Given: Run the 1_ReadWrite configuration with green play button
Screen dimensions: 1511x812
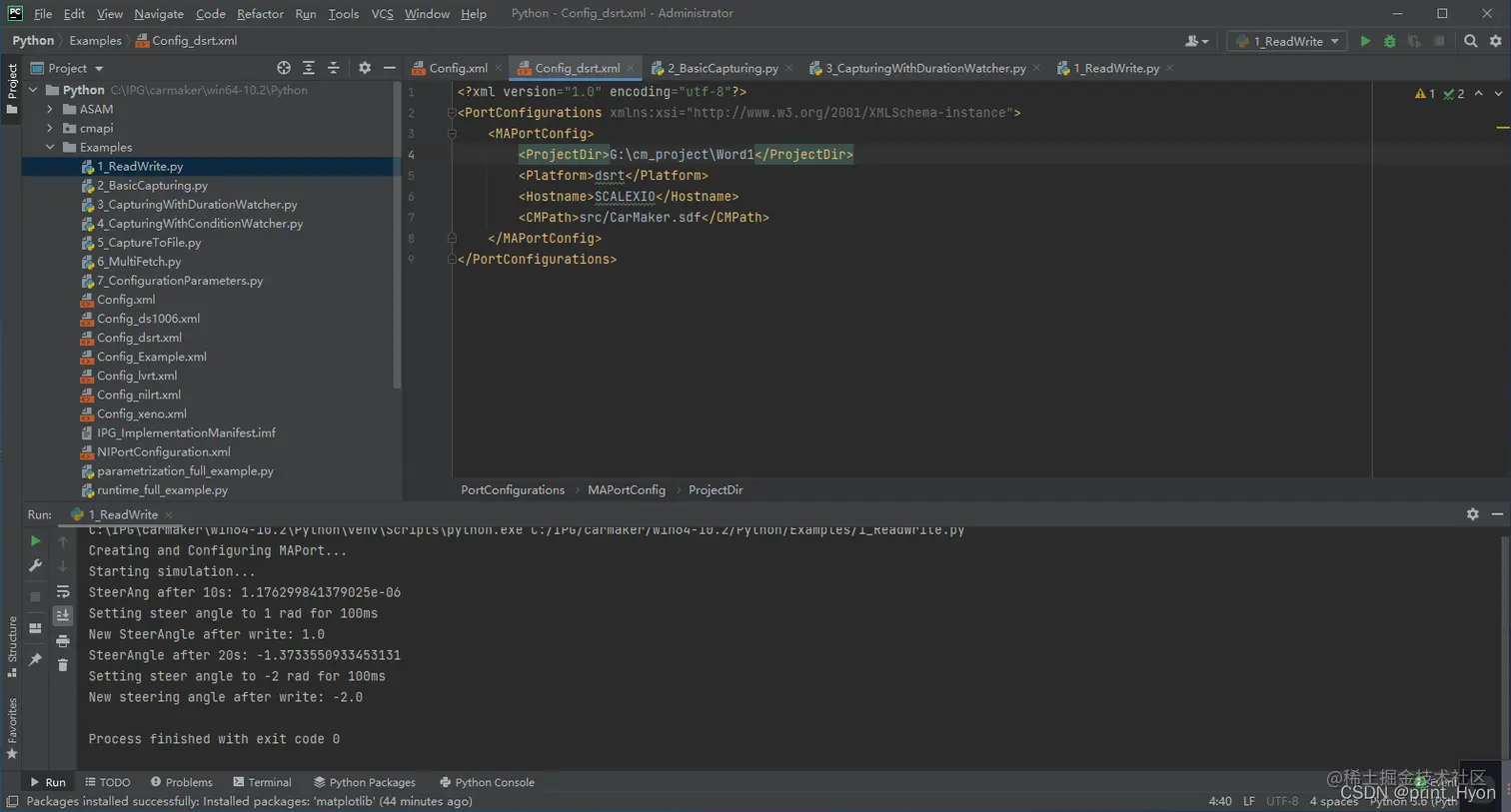Looking at the screenshot, I should (1365, 41).
